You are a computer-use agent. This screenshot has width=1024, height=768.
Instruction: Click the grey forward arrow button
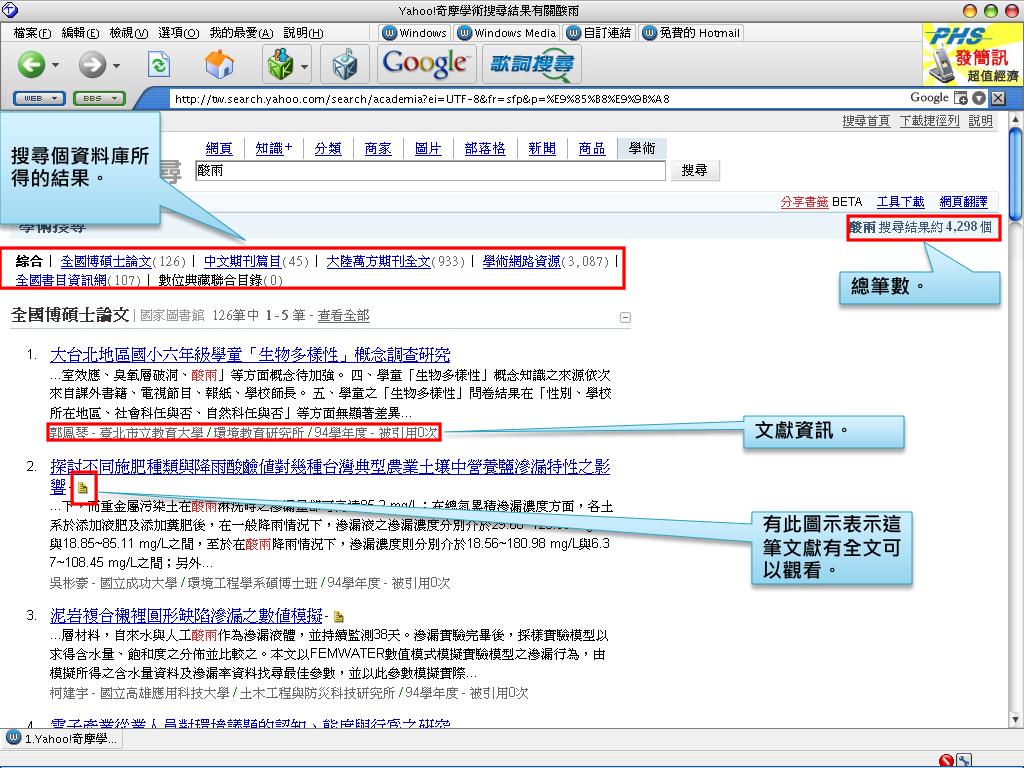[x=92, y=64]
